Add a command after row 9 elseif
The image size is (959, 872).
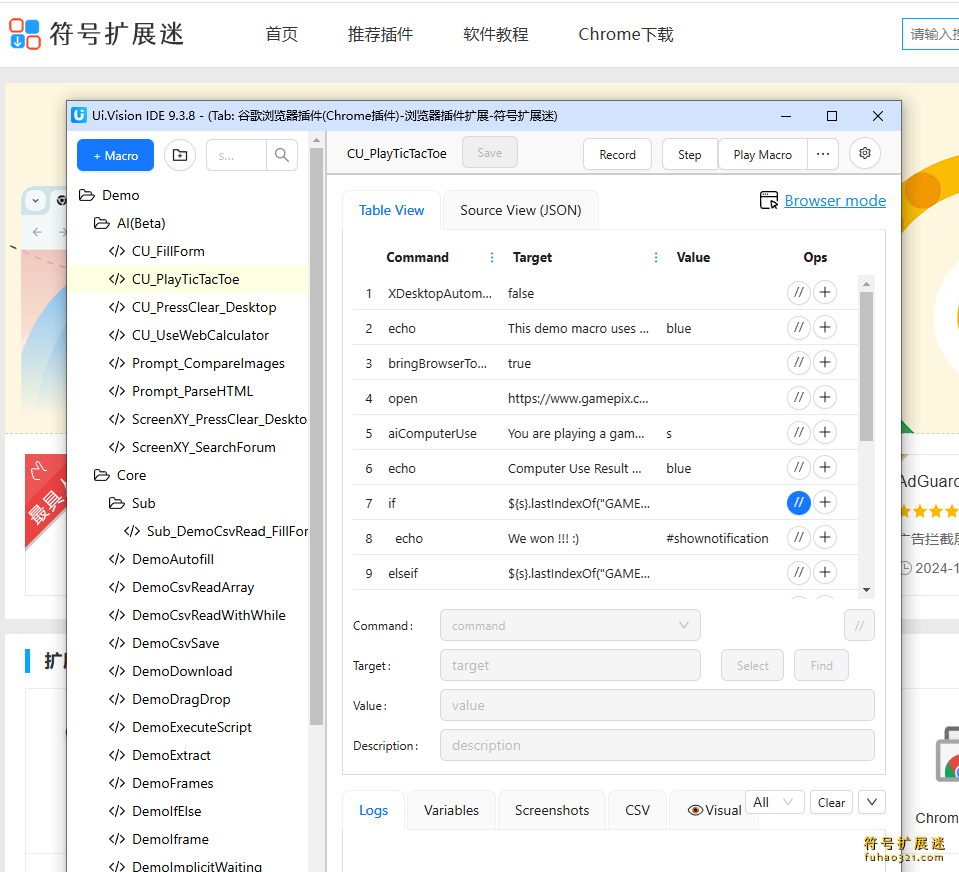825,572
